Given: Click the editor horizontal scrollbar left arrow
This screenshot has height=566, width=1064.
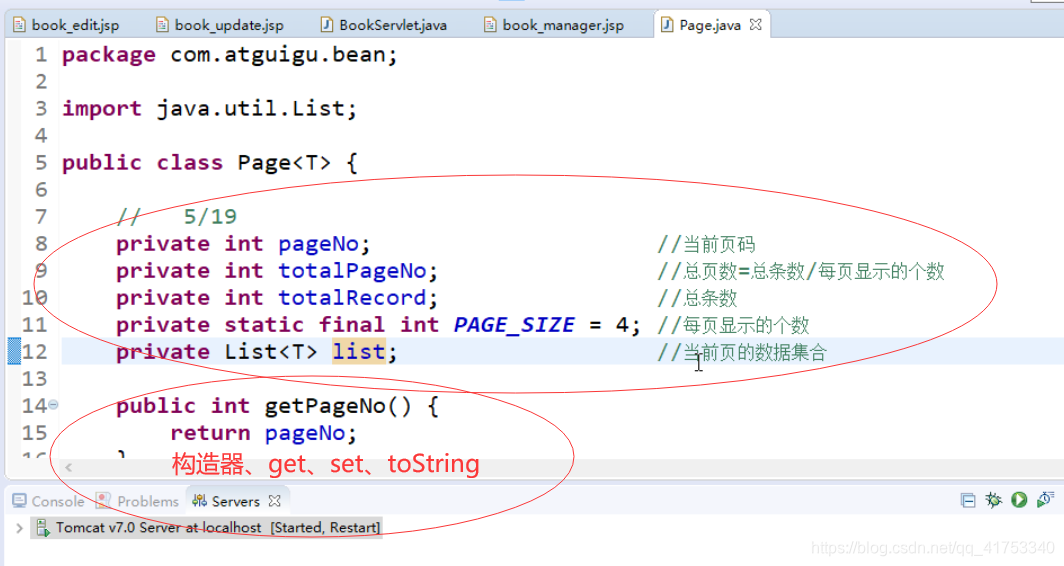Looking at the screenshot, I should (x=69, y=467).
